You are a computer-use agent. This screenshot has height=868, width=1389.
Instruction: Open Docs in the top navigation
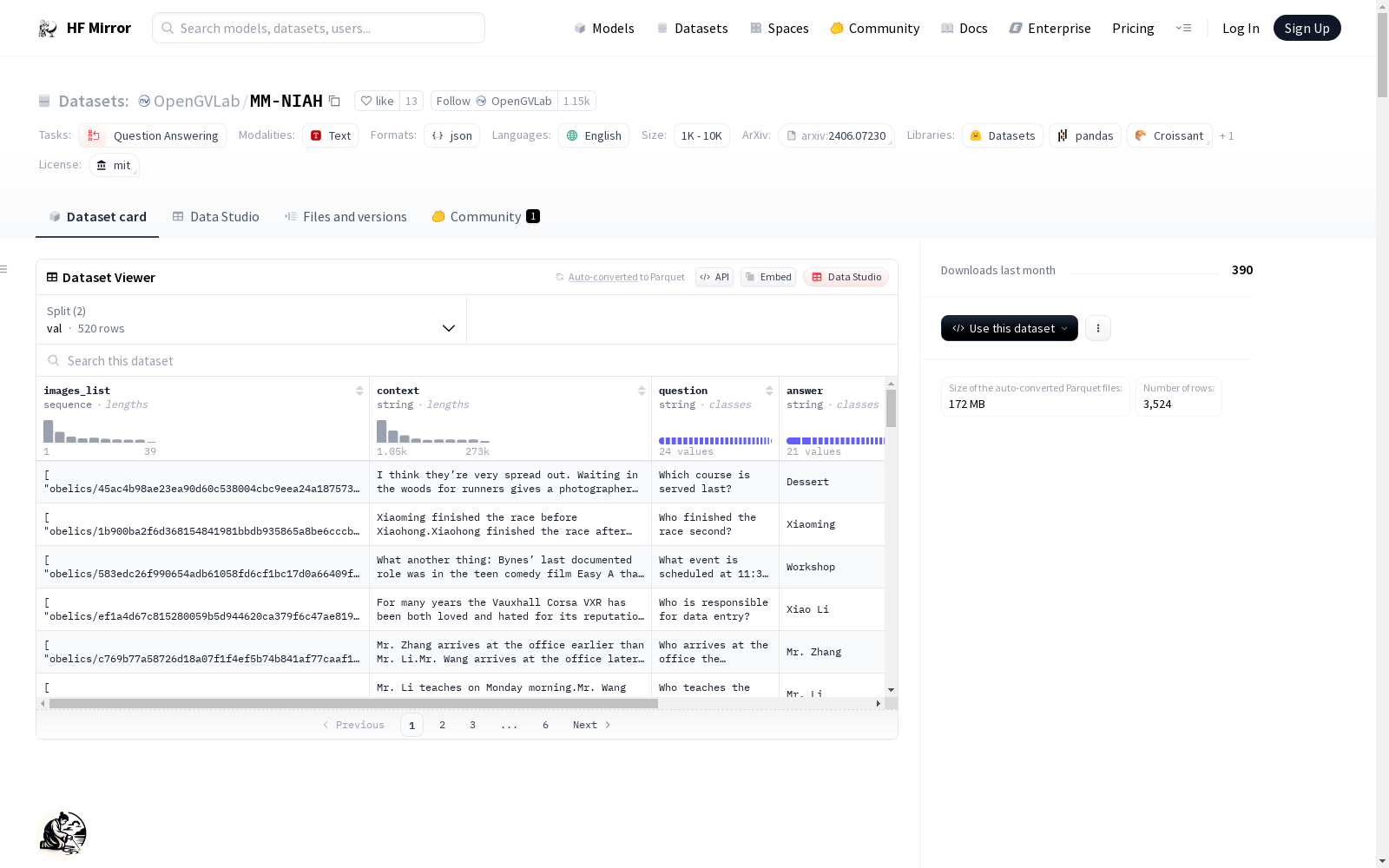pyautogui.click(x=964, y=28)
